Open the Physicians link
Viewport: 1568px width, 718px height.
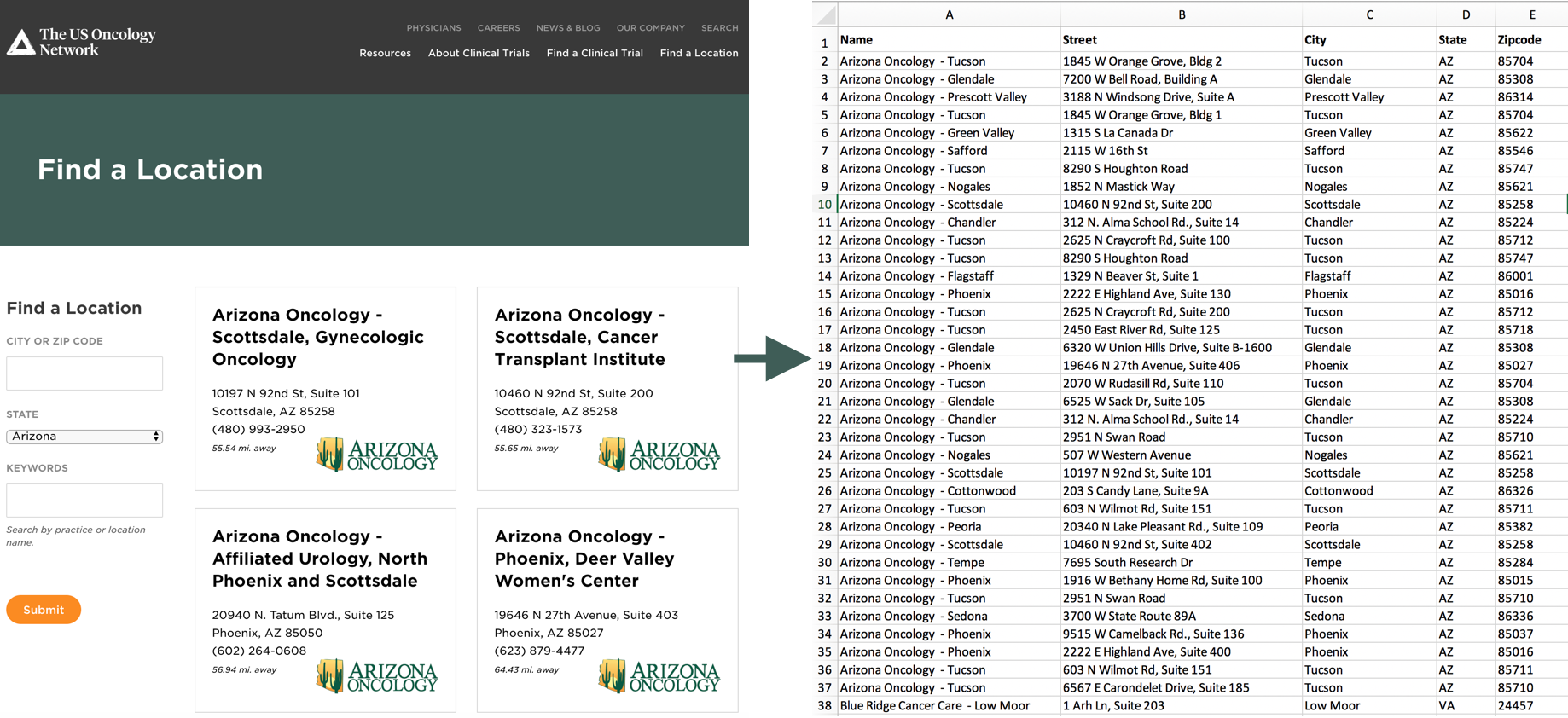pos(433,28)
